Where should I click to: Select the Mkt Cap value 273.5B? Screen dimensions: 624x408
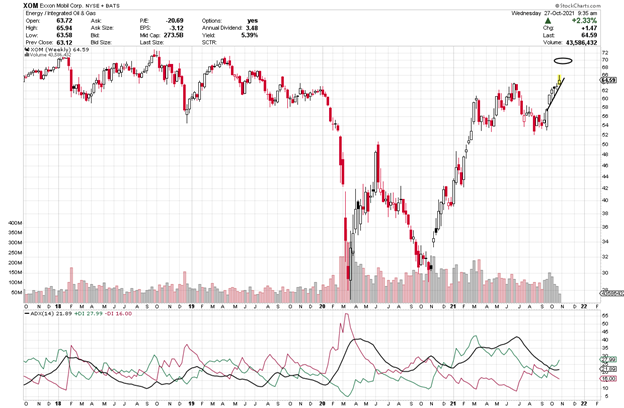(173, 35)
